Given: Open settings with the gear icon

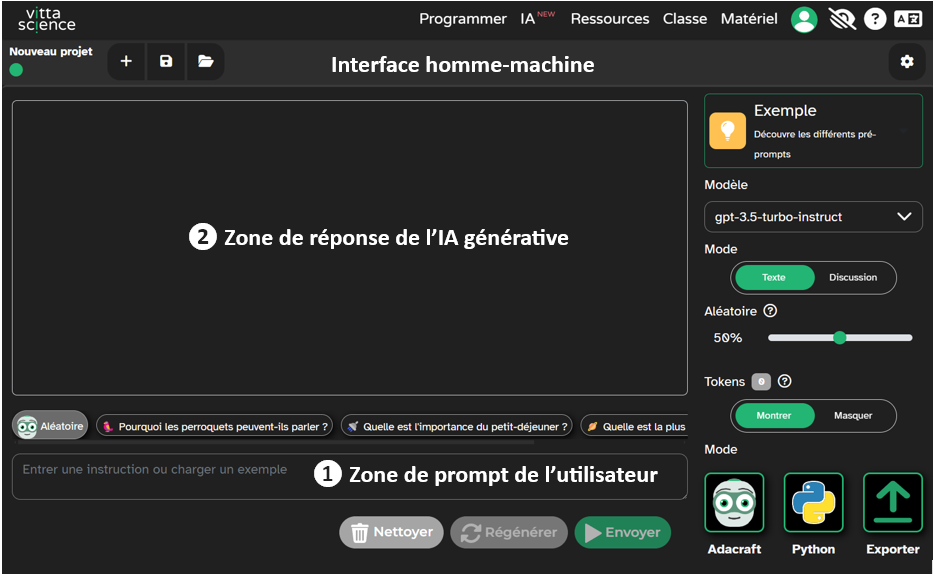Looking at the screenshot, I should click(906, 62).
